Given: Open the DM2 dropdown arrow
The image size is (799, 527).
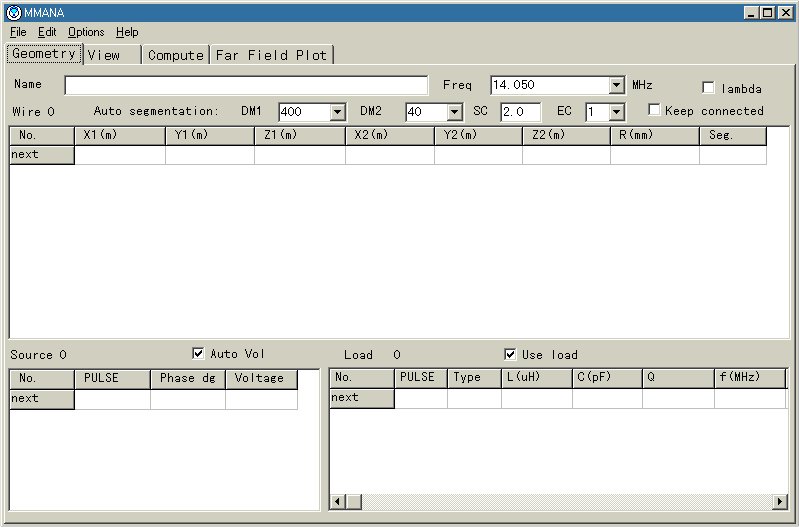Looking at the screenshot, I should tap(455, 112).
